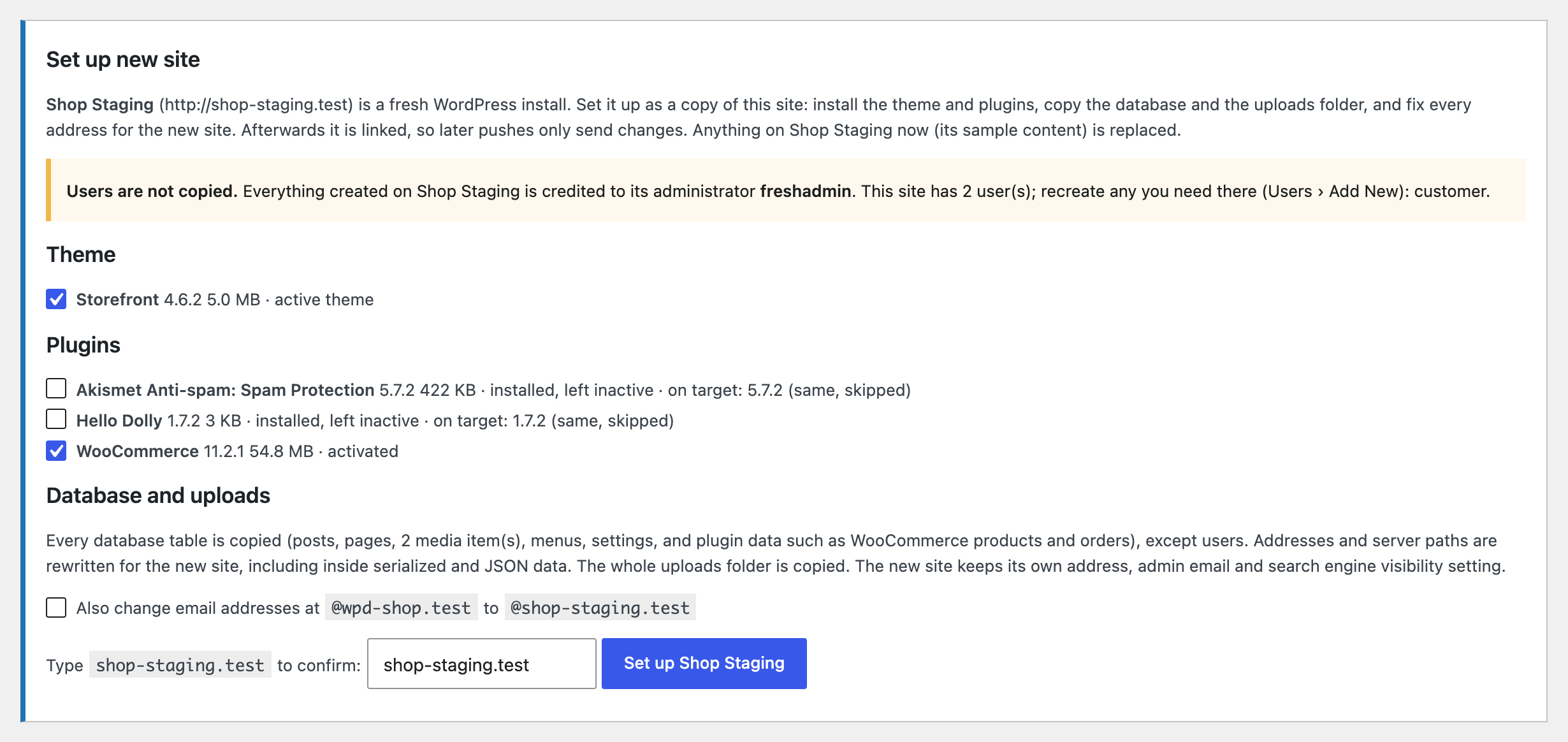Click the Set up Shop Staging button
The height and width of the screenshot is (742, 1568).
(x=704, y=664)
